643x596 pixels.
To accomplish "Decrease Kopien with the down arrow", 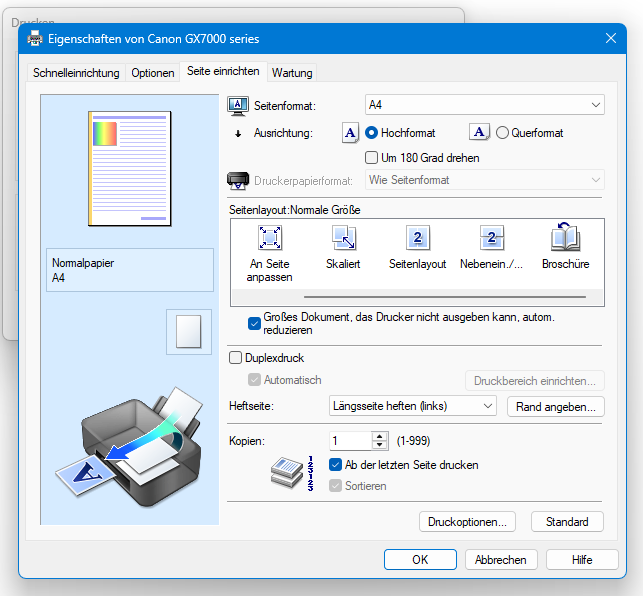I will [380, 445].
